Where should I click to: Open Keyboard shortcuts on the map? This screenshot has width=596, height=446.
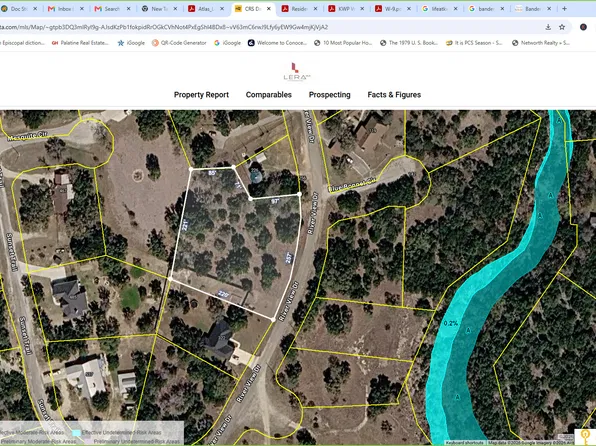[465, 443]
